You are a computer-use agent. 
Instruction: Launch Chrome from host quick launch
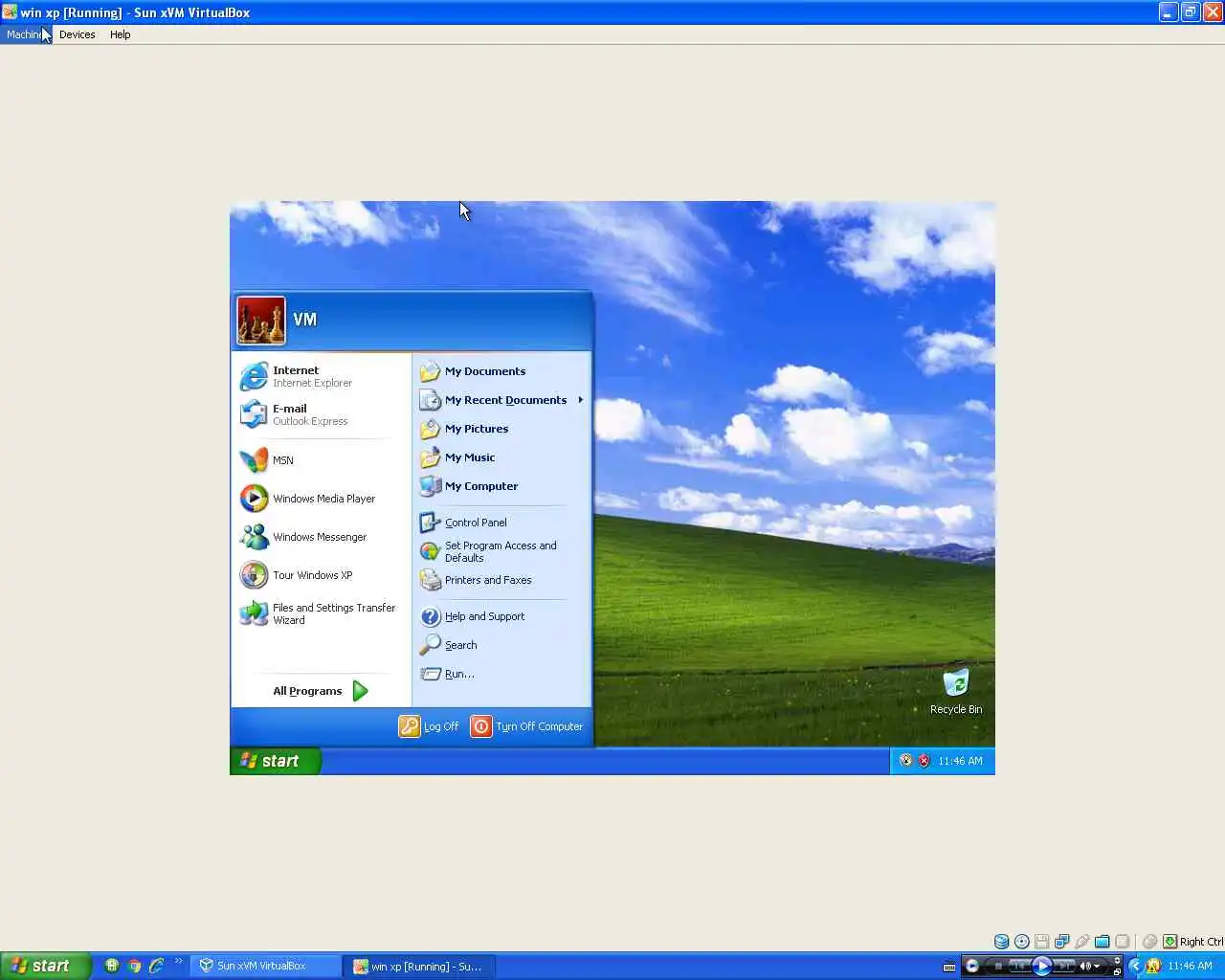[134, 966]
